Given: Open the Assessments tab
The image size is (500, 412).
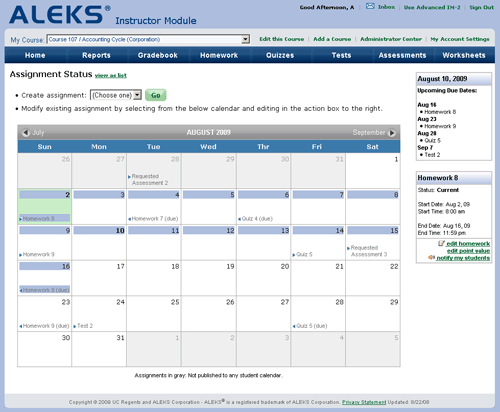Looking at the screenshot, I should [x=402, y=55].
